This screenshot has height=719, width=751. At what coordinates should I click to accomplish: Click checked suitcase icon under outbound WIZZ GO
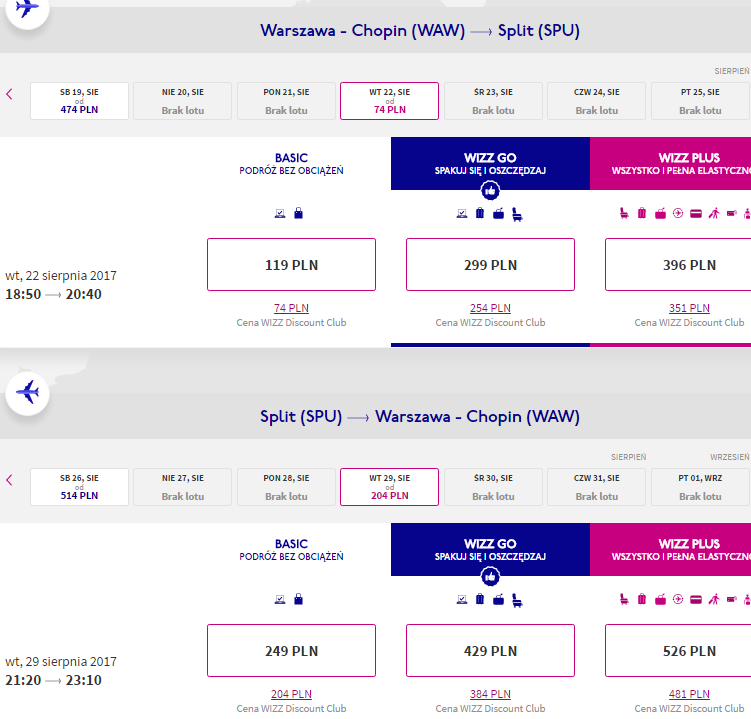[x=480, y=213]
